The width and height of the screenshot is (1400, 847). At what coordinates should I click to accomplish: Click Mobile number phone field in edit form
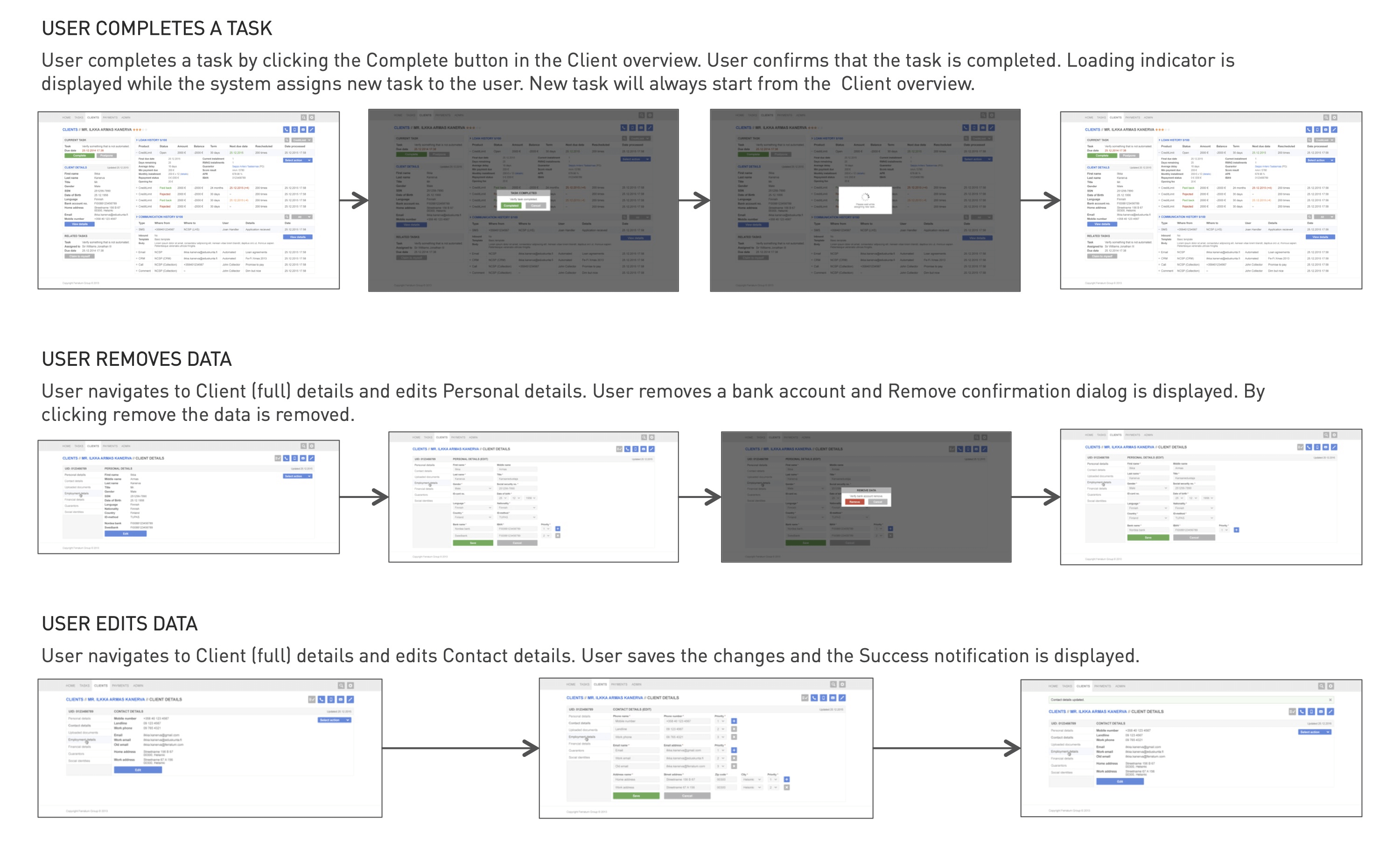[x=687, y=721]
